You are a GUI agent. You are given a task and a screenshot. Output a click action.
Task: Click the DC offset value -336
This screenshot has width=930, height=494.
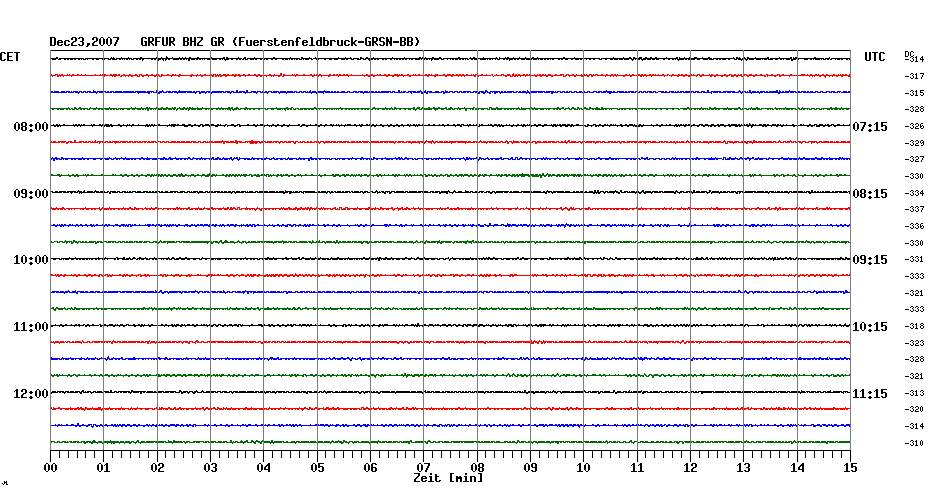pos(915,227)
